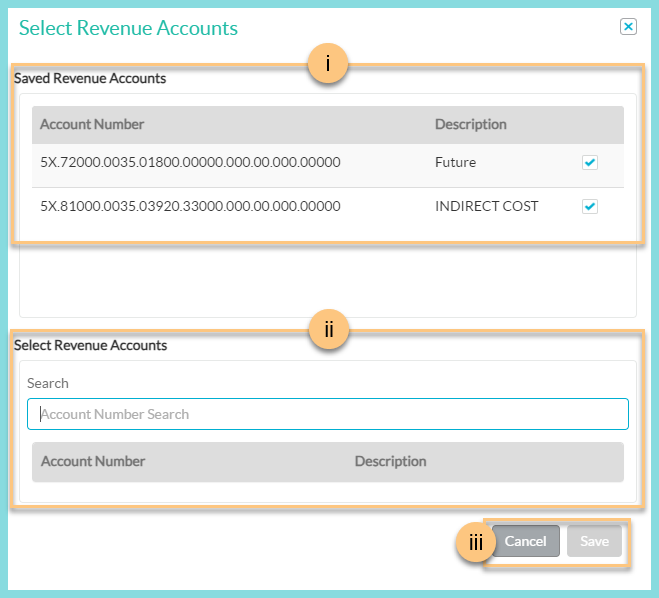The width and height of the screenshot is (659, 598).
Task: Click the 'Search' label above the field
Action: point(48,383)
